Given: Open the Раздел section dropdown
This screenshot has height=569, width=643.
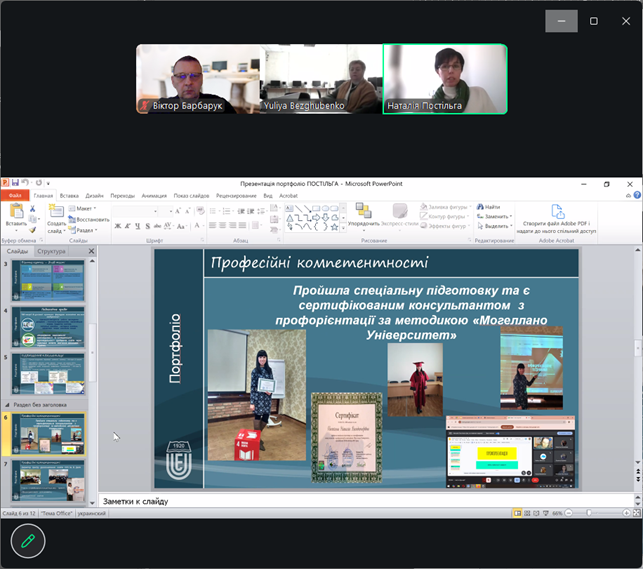Looking at the screenshot, I should (x=83, y=230).
